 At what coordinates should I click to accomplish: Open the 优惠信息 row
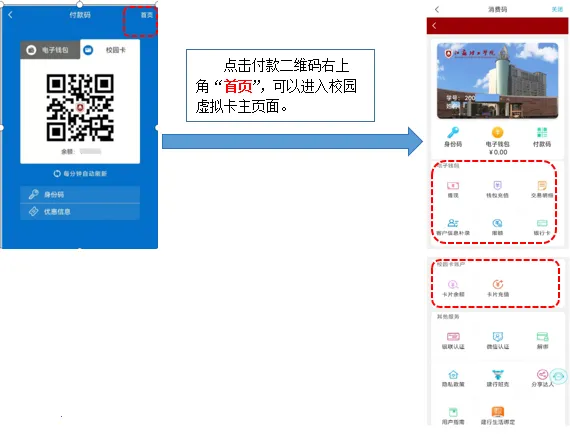pyautogui.click(x=80, y=212)
